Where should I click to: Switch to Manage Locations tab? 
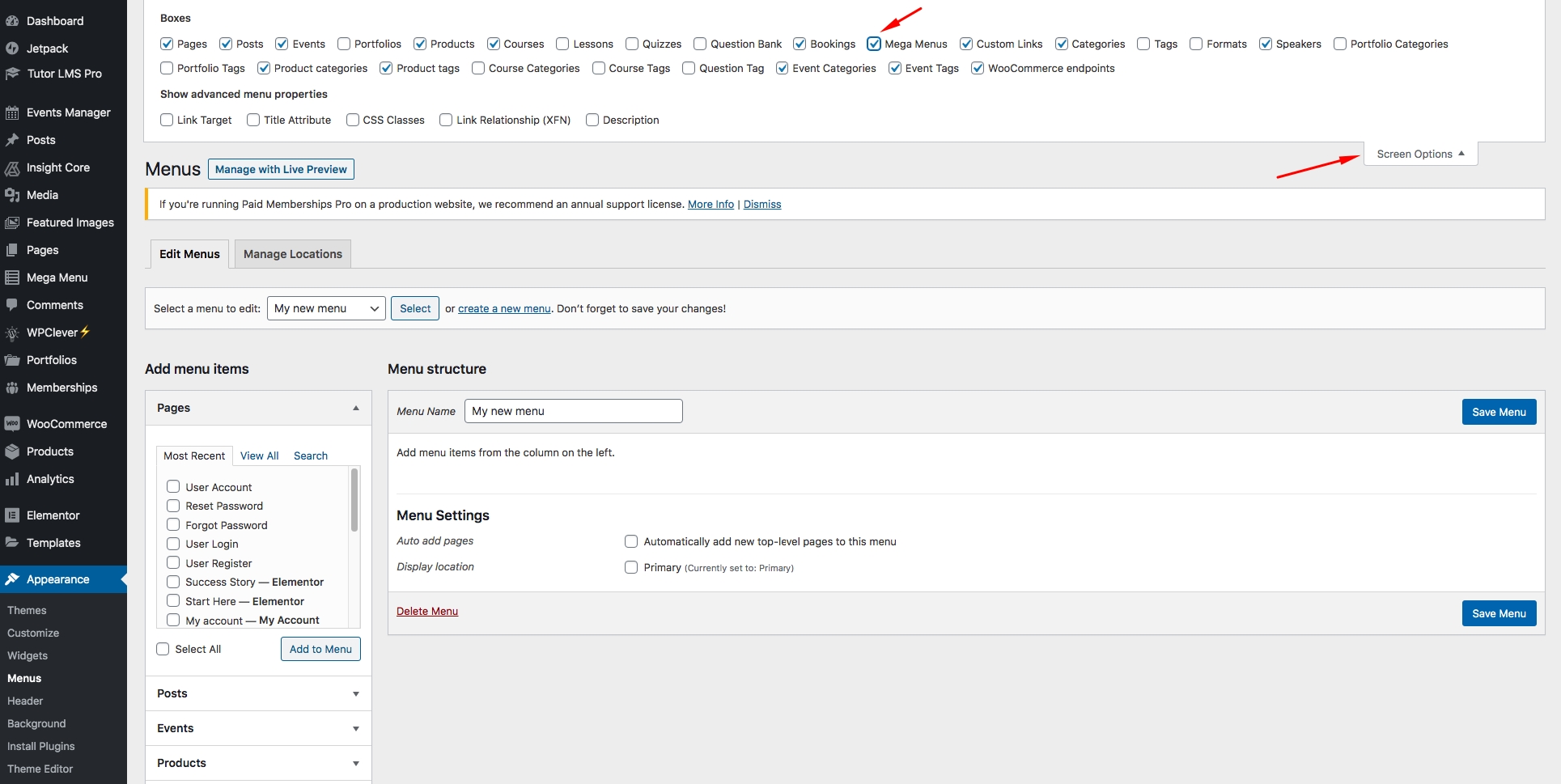292,254
